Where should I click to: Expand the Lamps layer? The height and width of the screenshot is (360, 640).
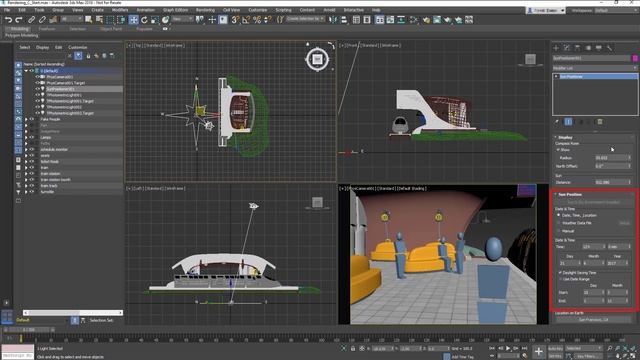pos(26,138)
